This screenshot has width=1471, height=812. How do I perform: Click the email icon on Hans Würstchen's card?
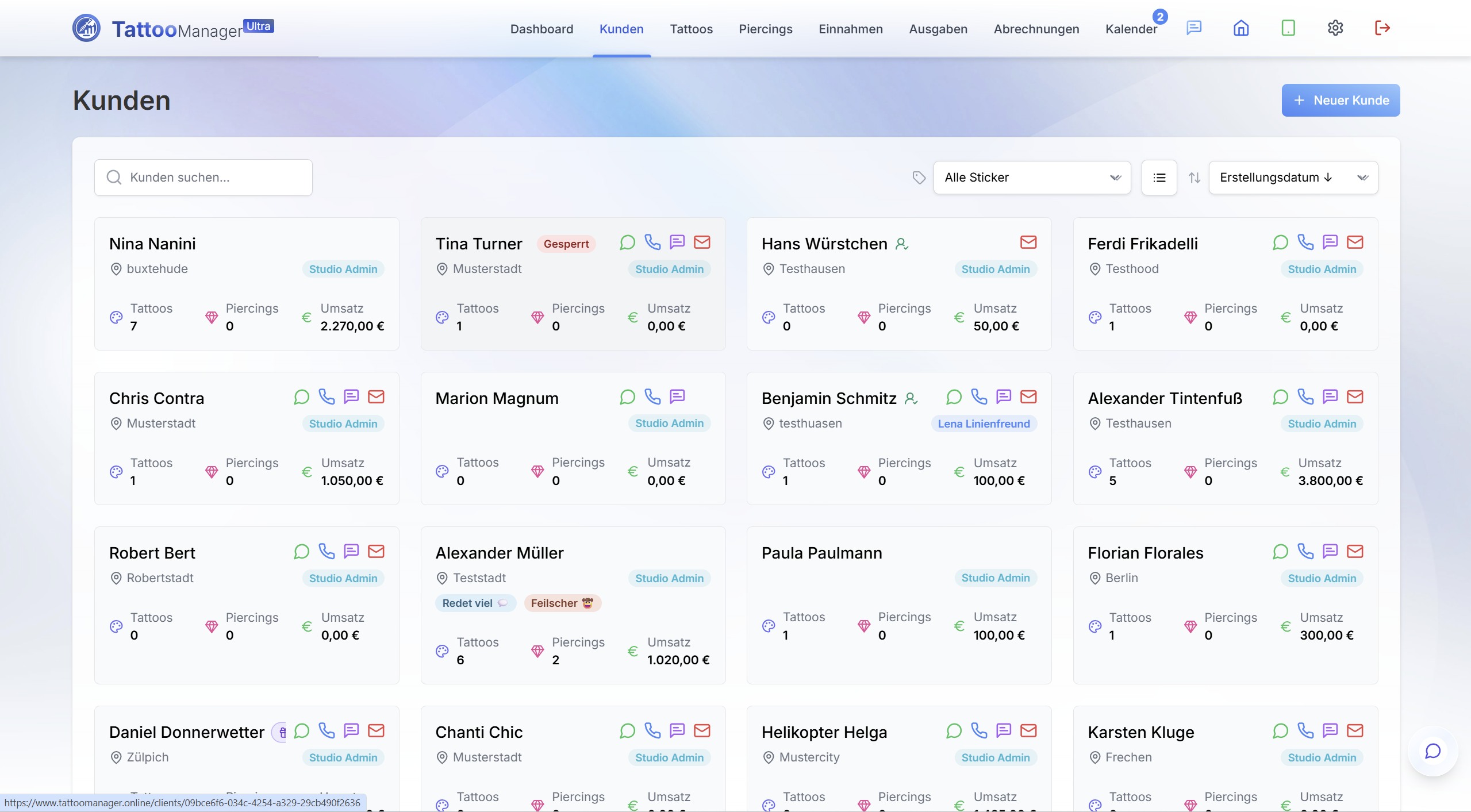click(x=1028, y=242)
